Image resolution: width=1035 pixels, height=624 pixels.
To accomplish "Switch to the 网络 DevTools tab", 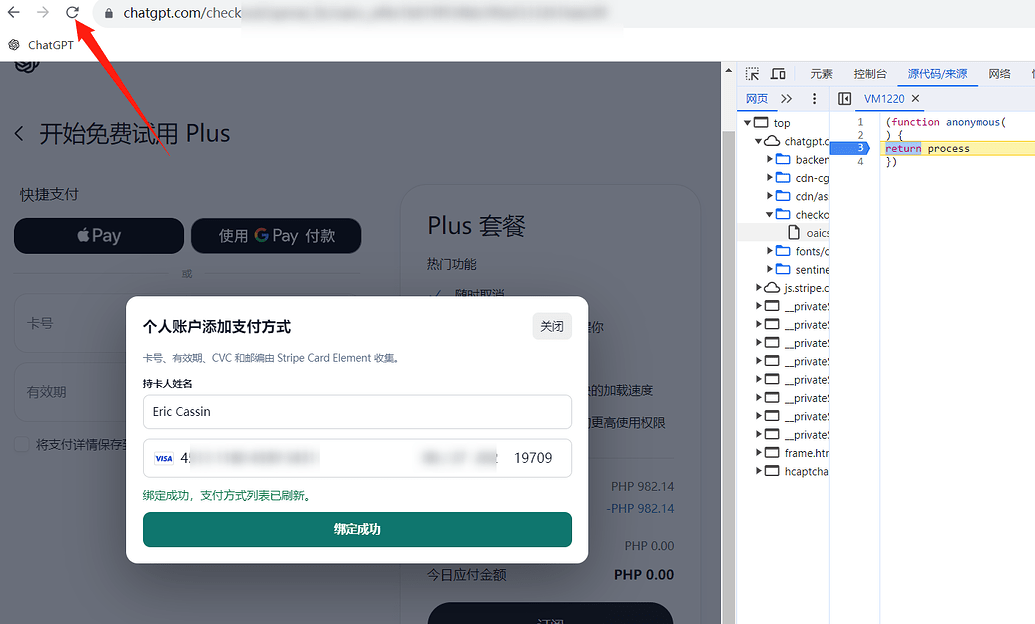I will (x=999, y=74).
